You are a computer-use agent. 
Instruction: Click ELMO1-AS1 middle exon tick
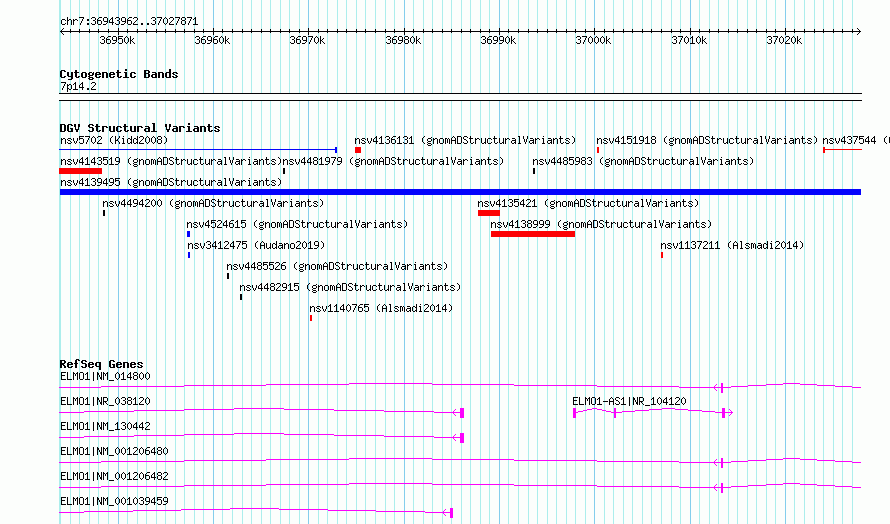(x=615, y=413)
